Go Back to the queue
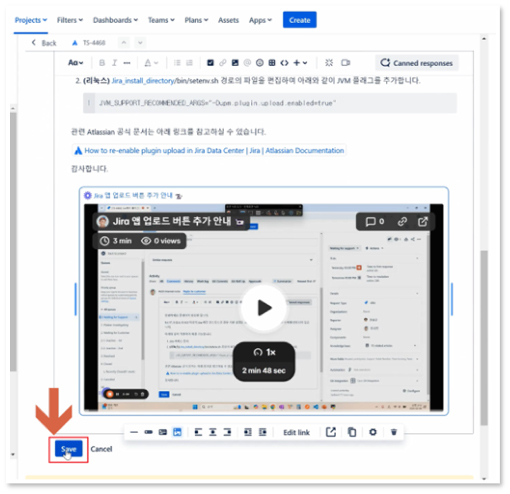The width and height of the screenshot is (510, 494). [x=44, y=43]
